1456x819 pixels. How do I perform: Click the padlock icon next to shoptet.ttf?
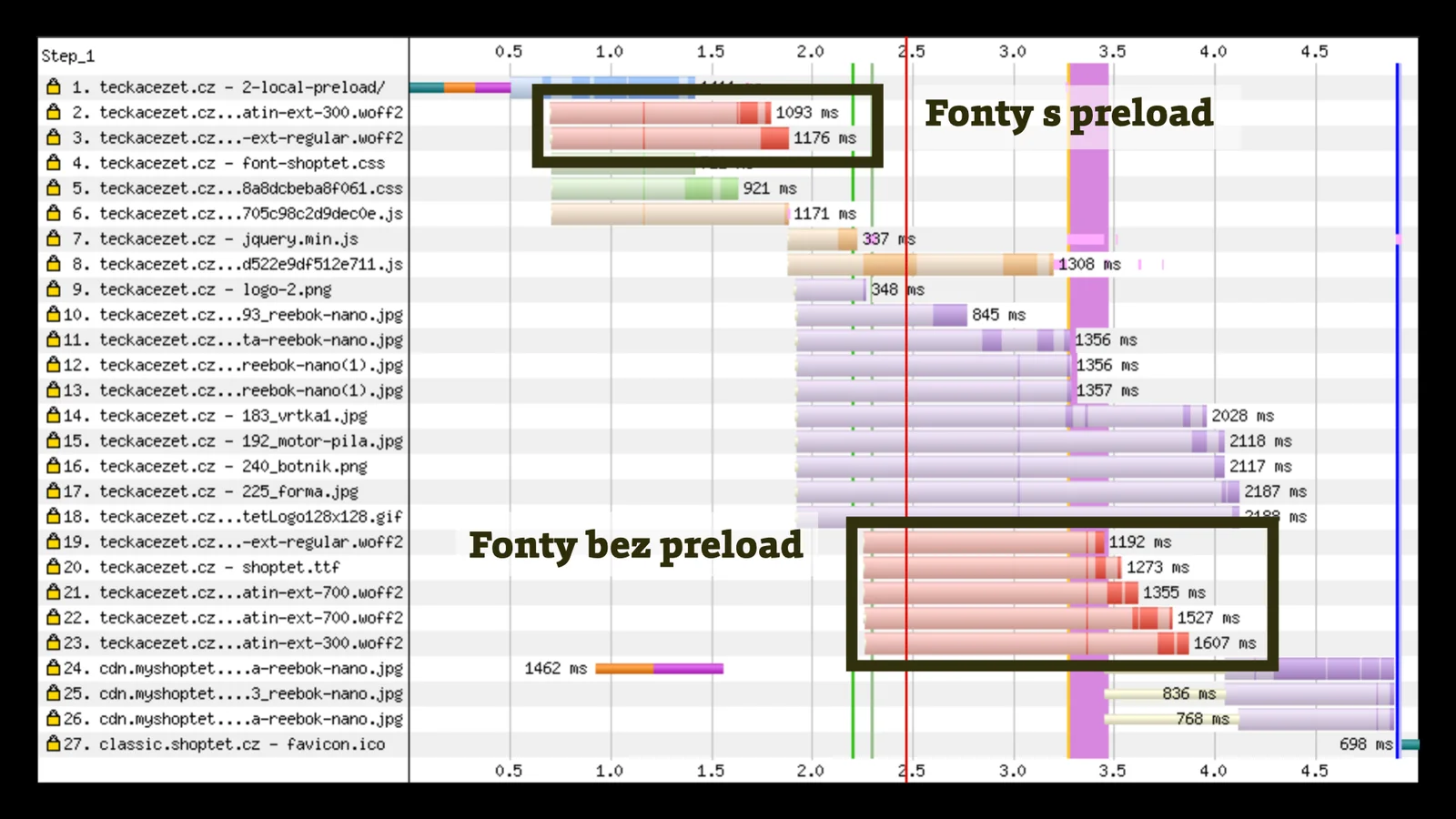coord(53,566)
